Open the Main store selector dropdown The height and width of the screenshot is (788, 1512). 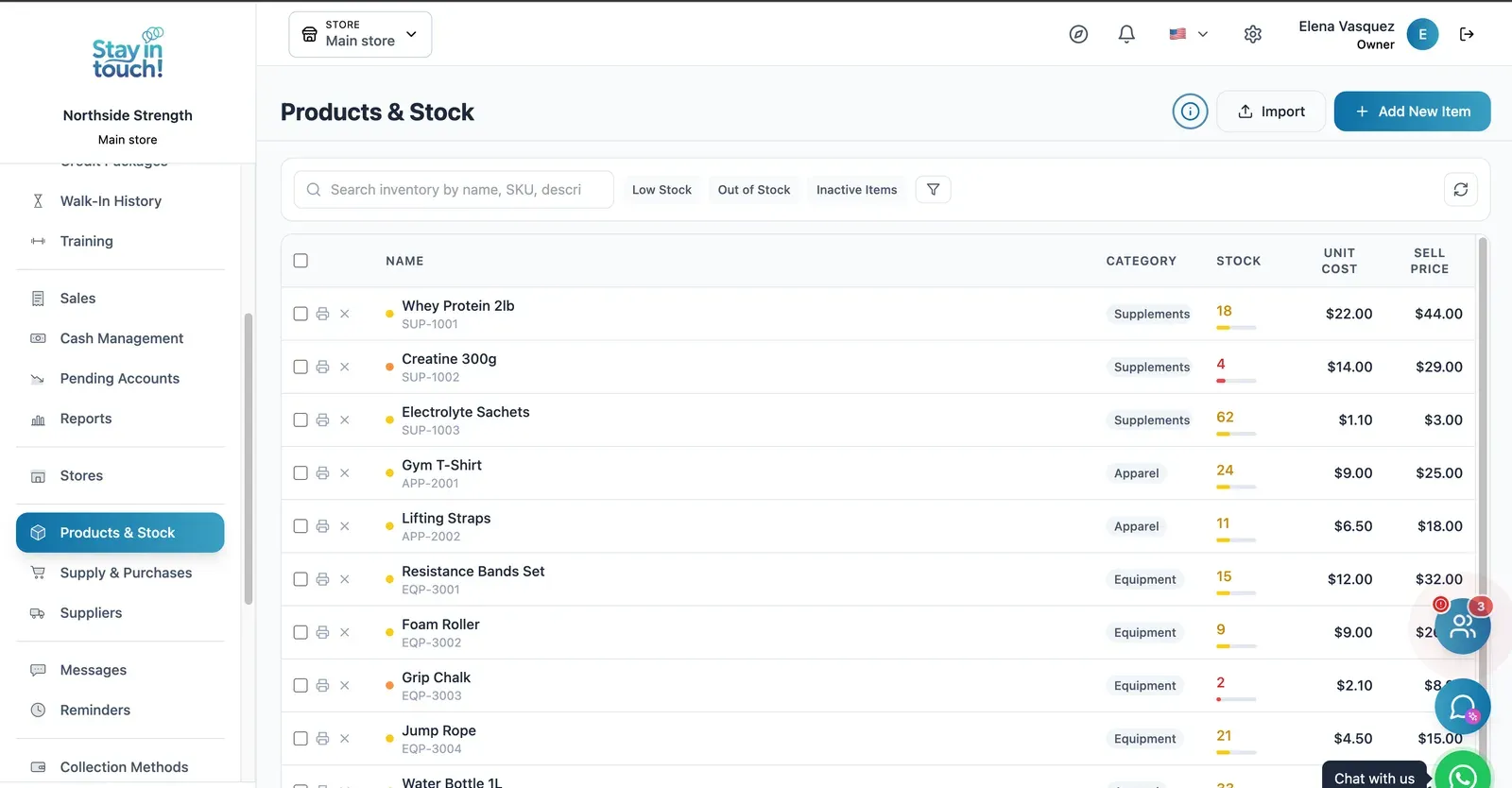click(360, 34)
